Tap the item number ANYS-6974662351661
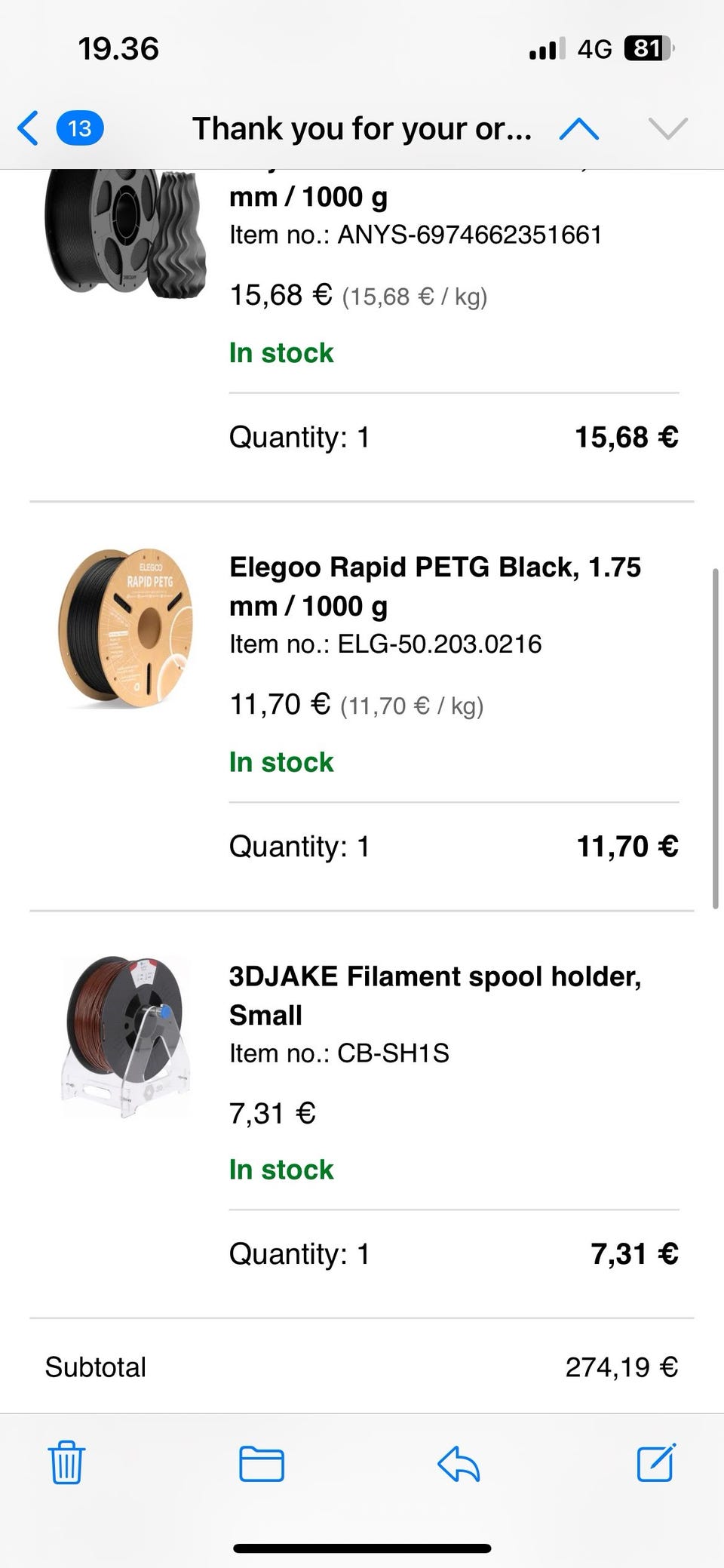Viewport: 724px width, 1568px height. (469, 235)
